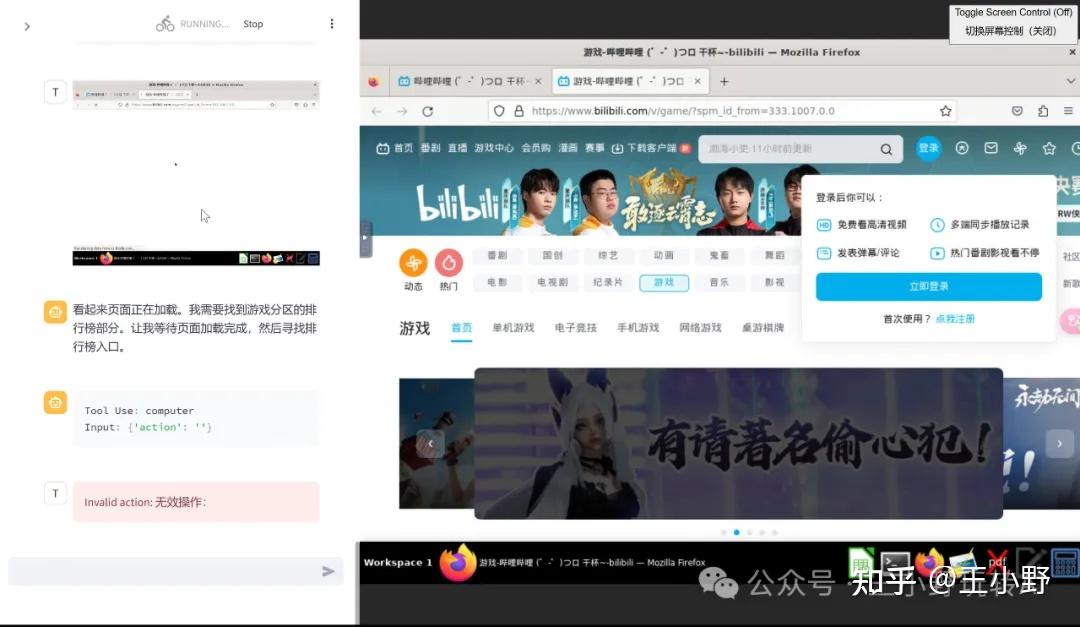Close the 游戏-哔哩哔哩 tab
The image size is (1080, 627).
click(x=698, y=81)
